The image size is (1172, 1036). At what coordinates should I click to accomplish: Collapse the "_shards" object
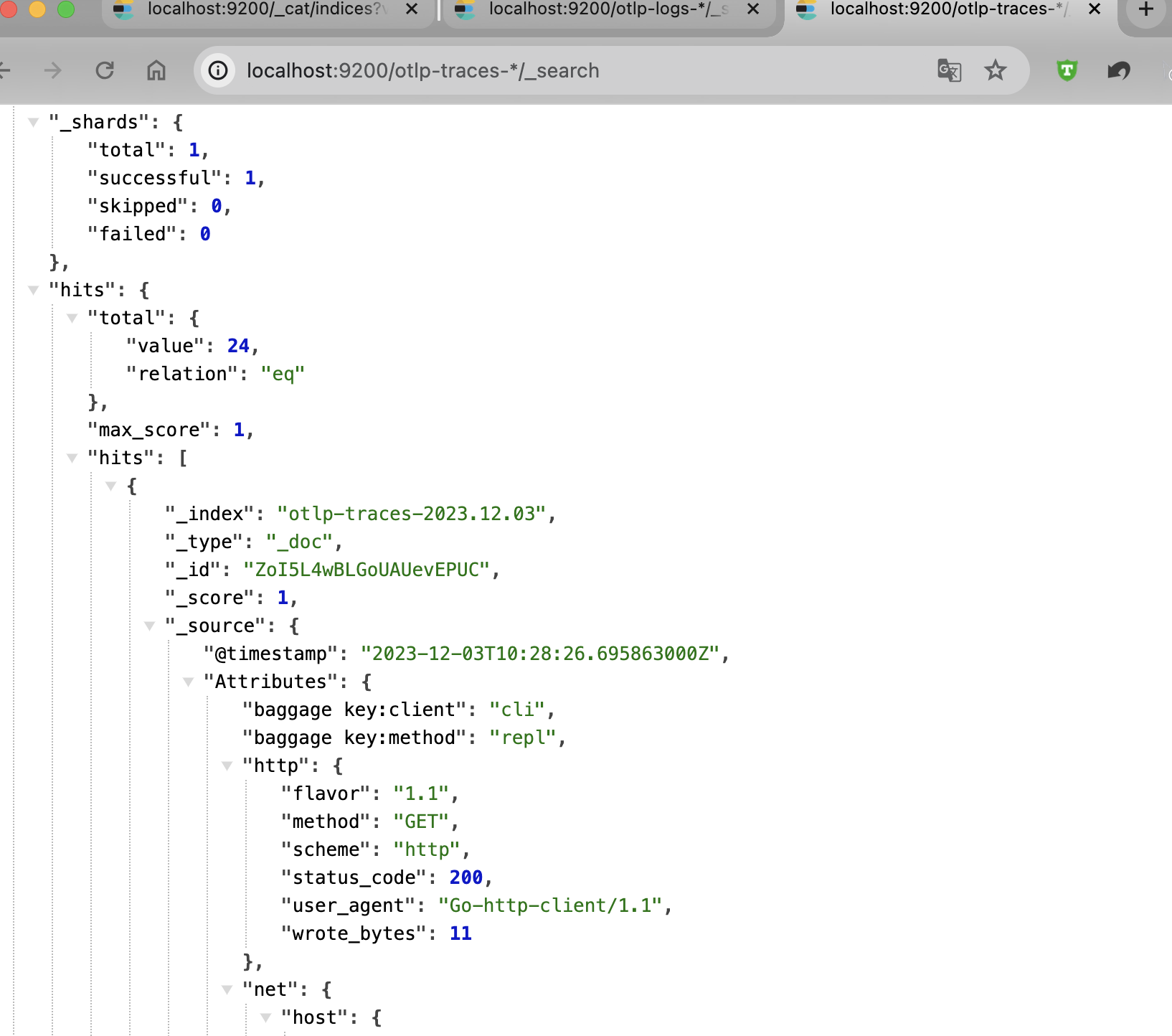click(x=33, y=122)
